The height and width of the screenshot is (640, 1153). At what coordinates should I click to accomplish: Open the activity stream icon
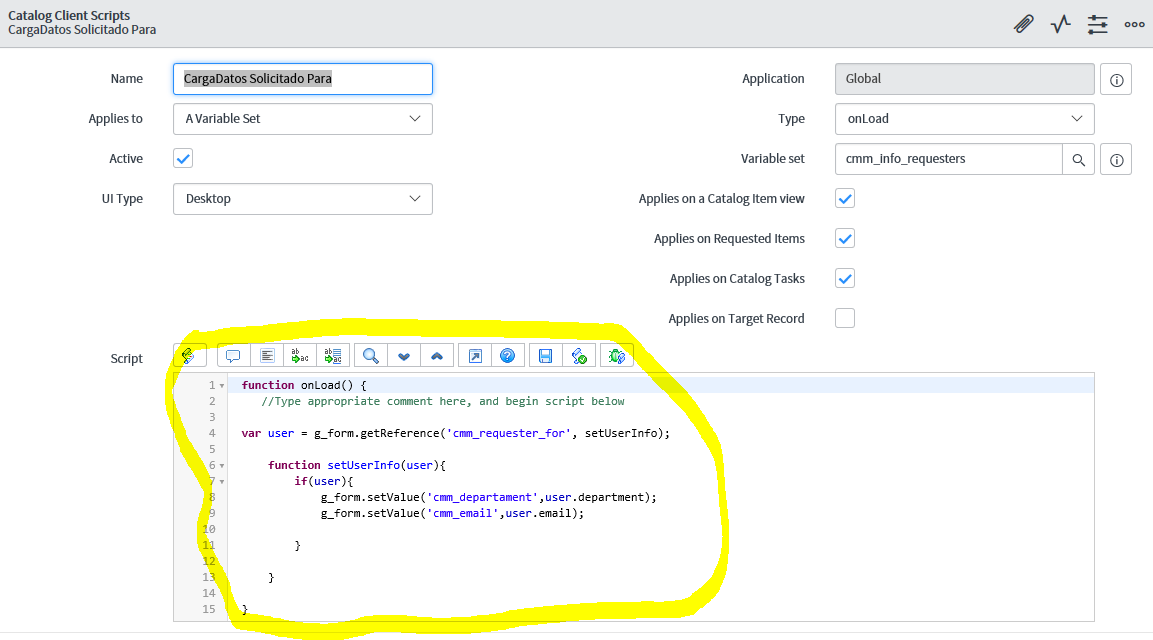tap(1061, 24)
